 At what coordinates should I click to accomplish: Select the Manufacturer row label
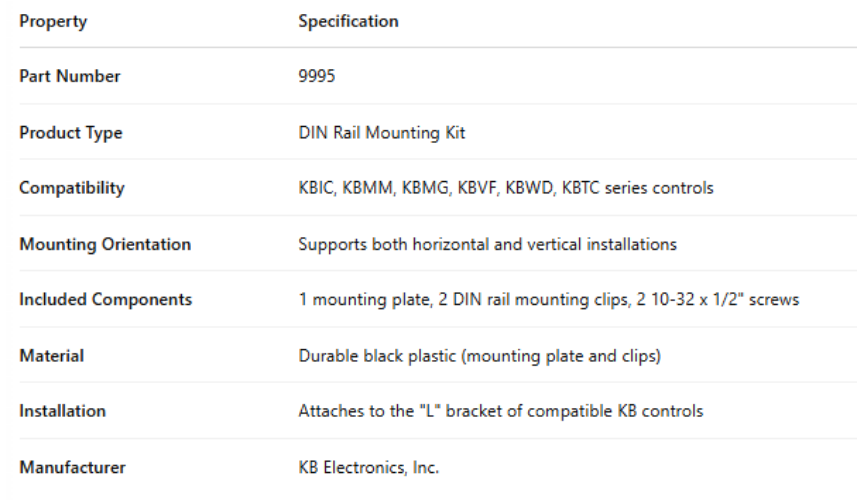tap(71, 465)
